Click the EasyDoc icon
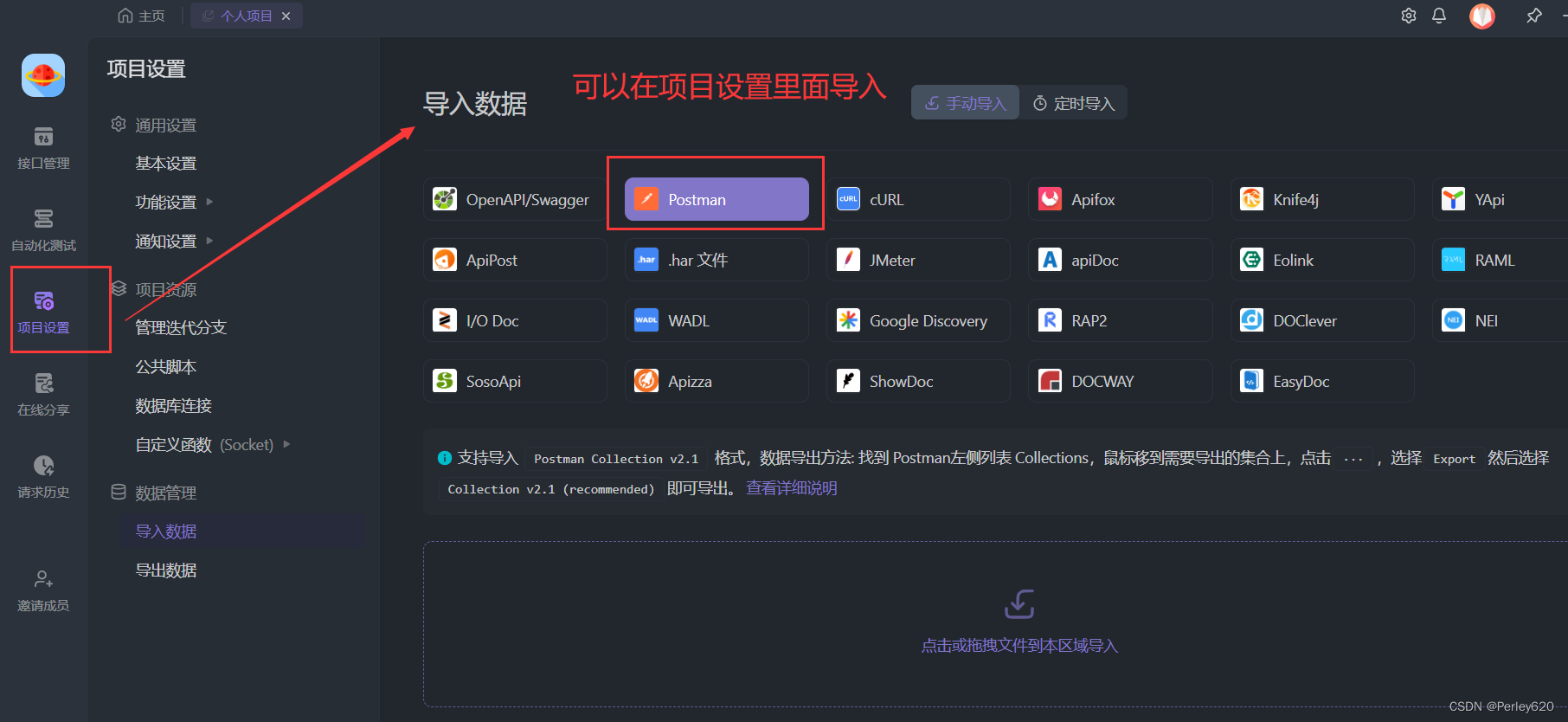This screenshot has width=1568, height=722. point(1251,381)
